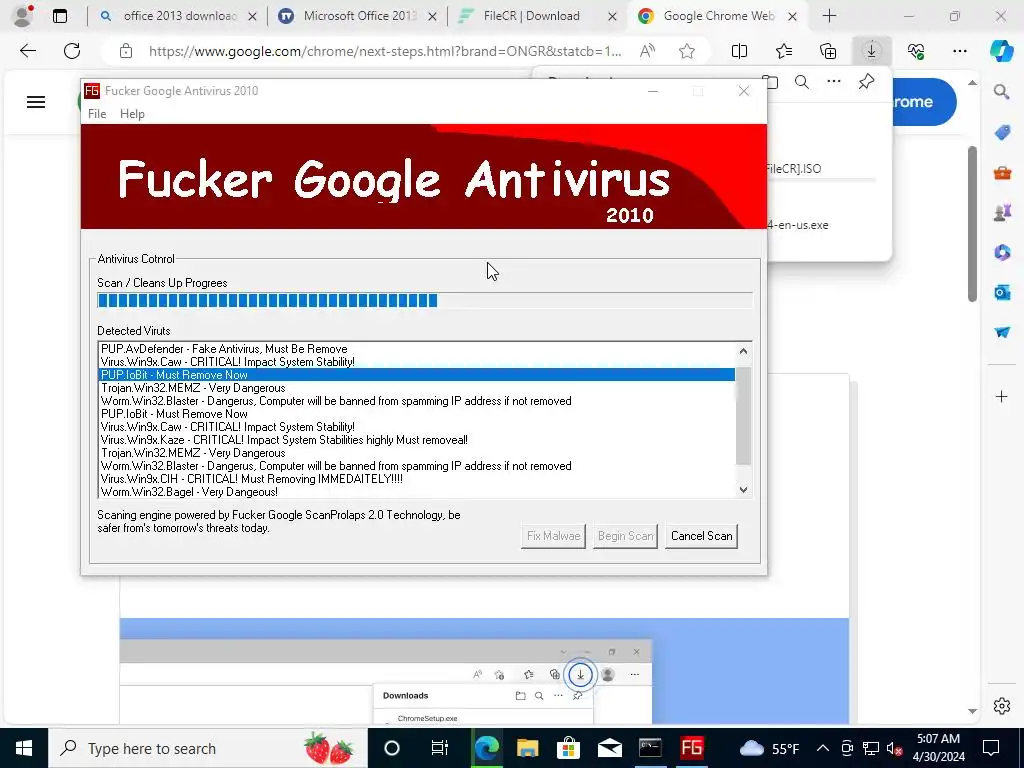The width and height of the screenshot is (1024, 768).
Task: Search downloads magnifier icon in Downloads panel
Action: coord(802,82)
